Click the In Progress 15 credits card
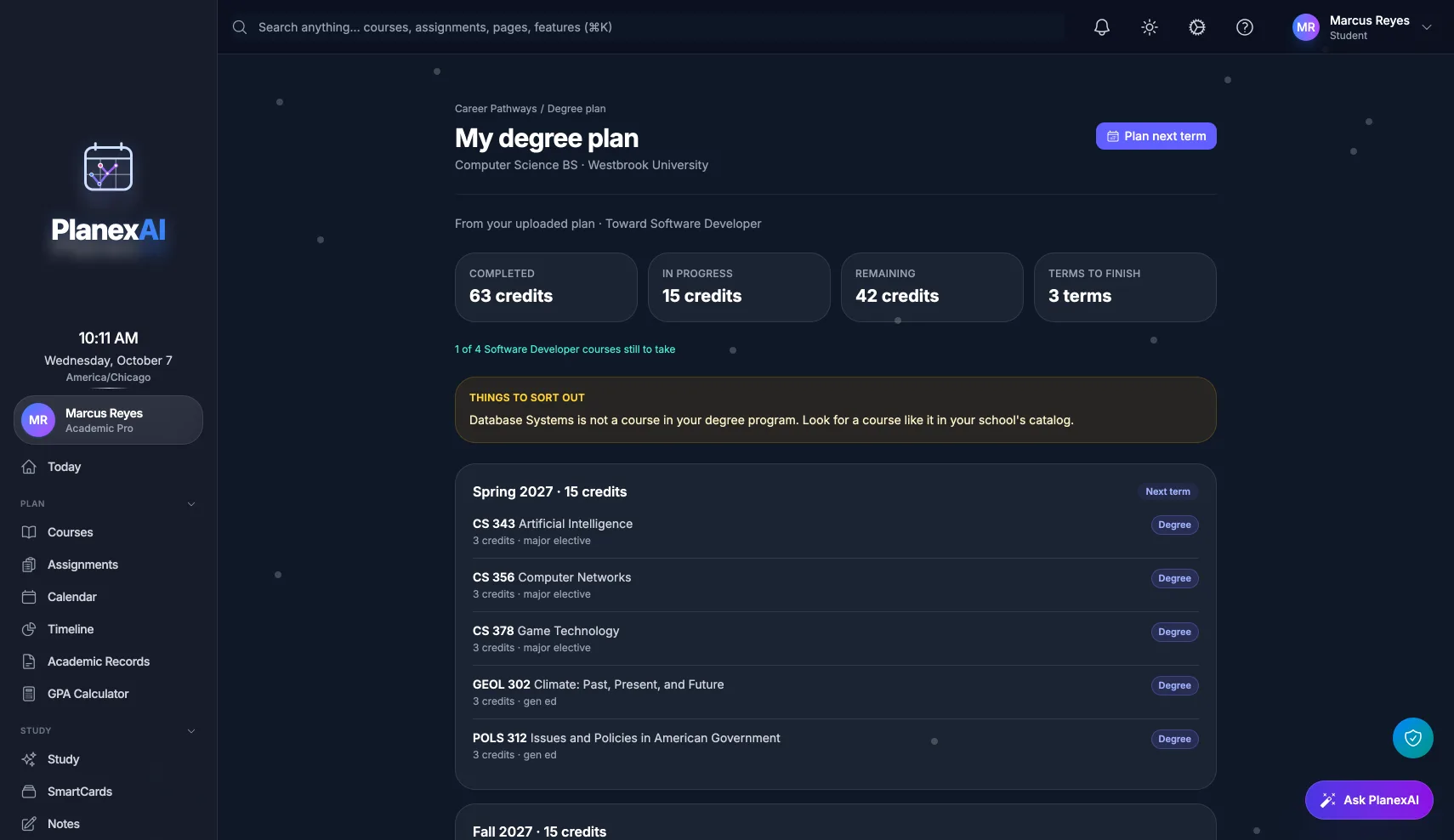The width and height of the screenshot is (1454, 840). tap(739, 287)
